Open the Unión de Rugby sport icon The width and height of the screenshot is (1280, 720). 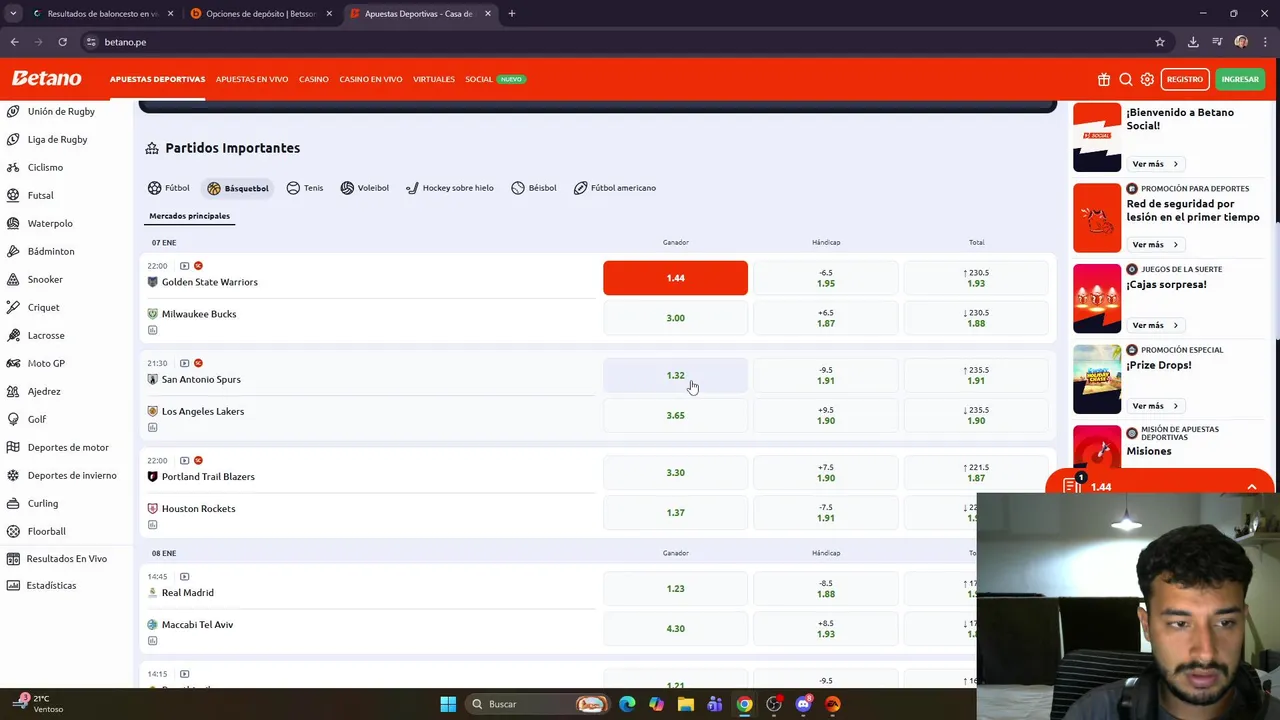pyautogui.click(x=13, y=111)
